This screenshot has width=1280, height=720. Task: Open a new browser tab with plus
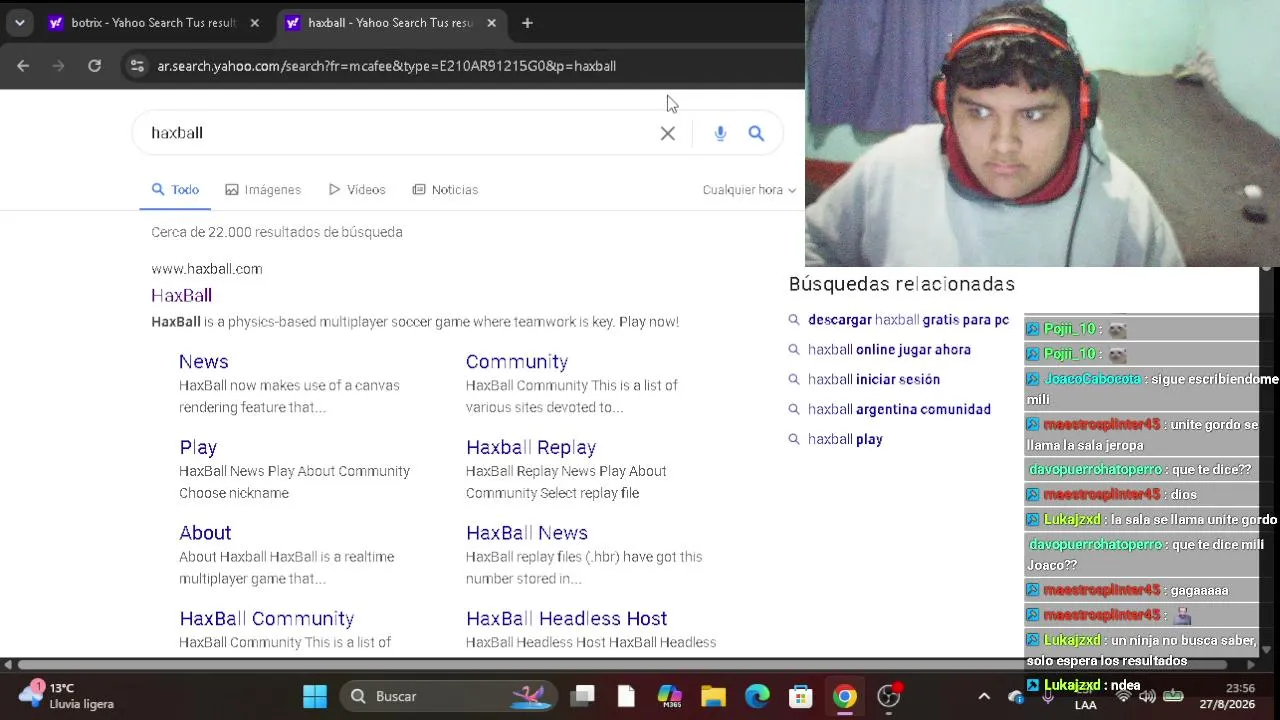(527, 23)
